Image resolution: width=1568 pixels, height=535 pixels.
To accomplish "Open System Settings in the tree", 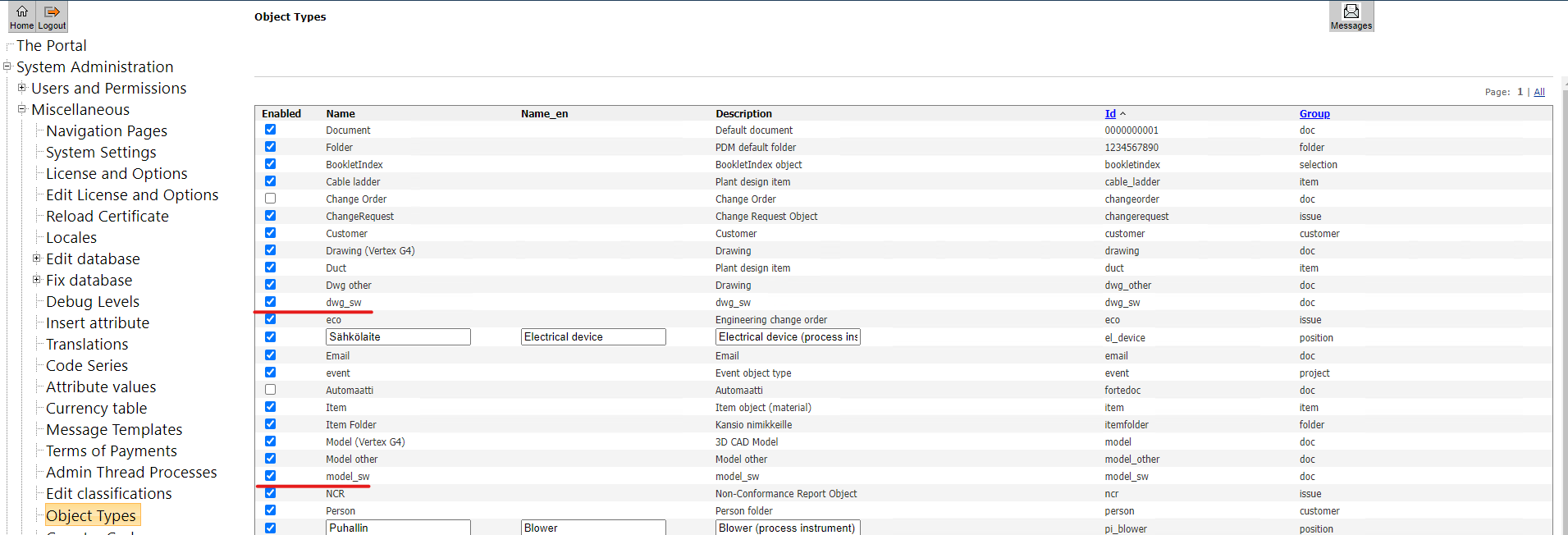I will pos(101,153).
